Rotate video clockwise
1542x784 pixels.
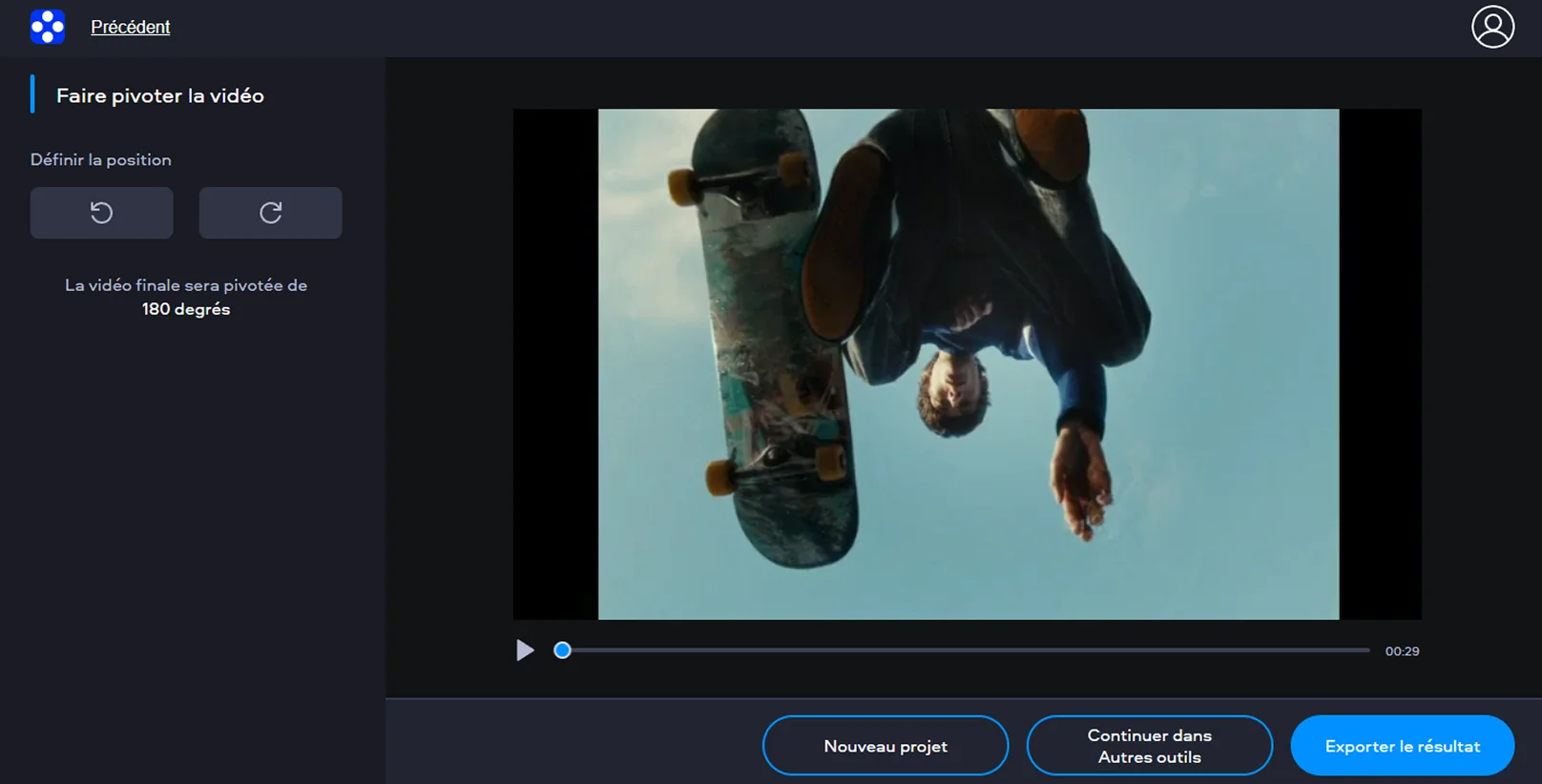(270, 213)
